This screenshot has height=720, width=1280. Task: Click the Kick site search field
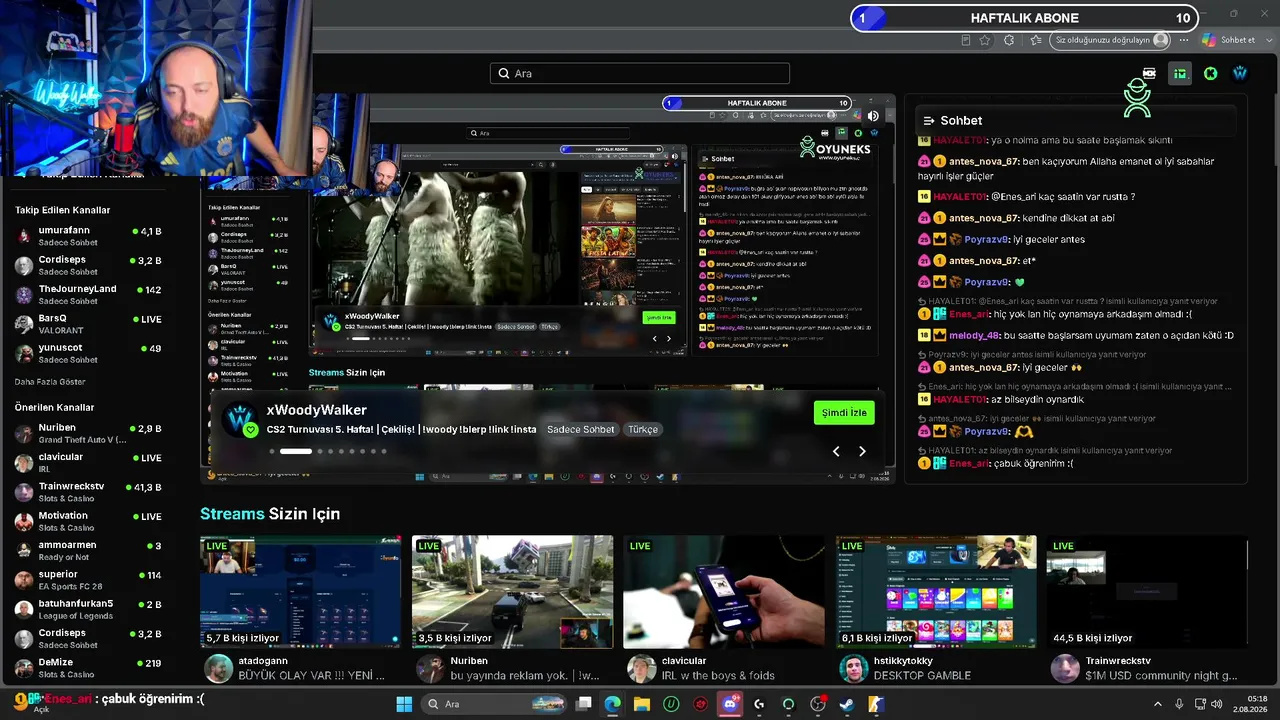tap(640, 73)
